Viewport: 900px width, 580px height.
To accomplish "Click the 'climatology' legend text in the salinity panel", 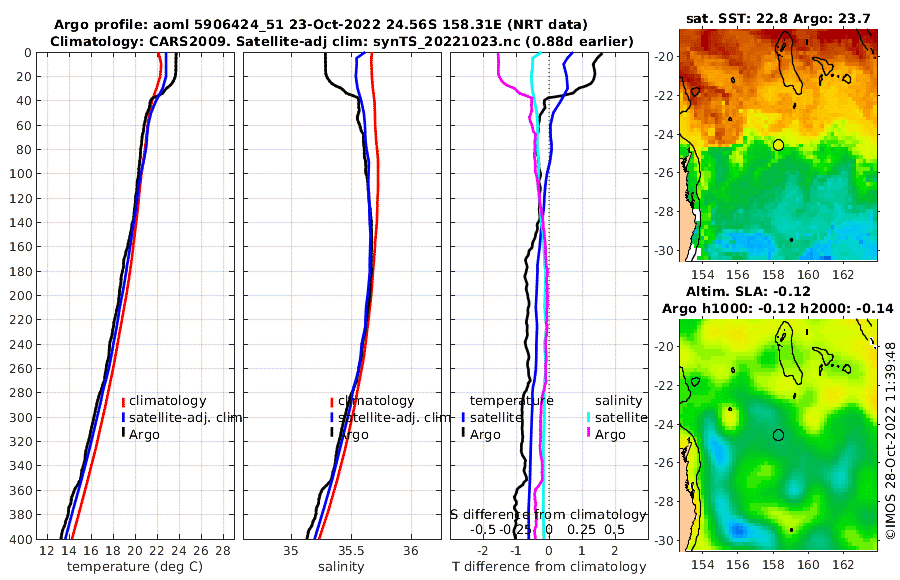I will point(376,401).
